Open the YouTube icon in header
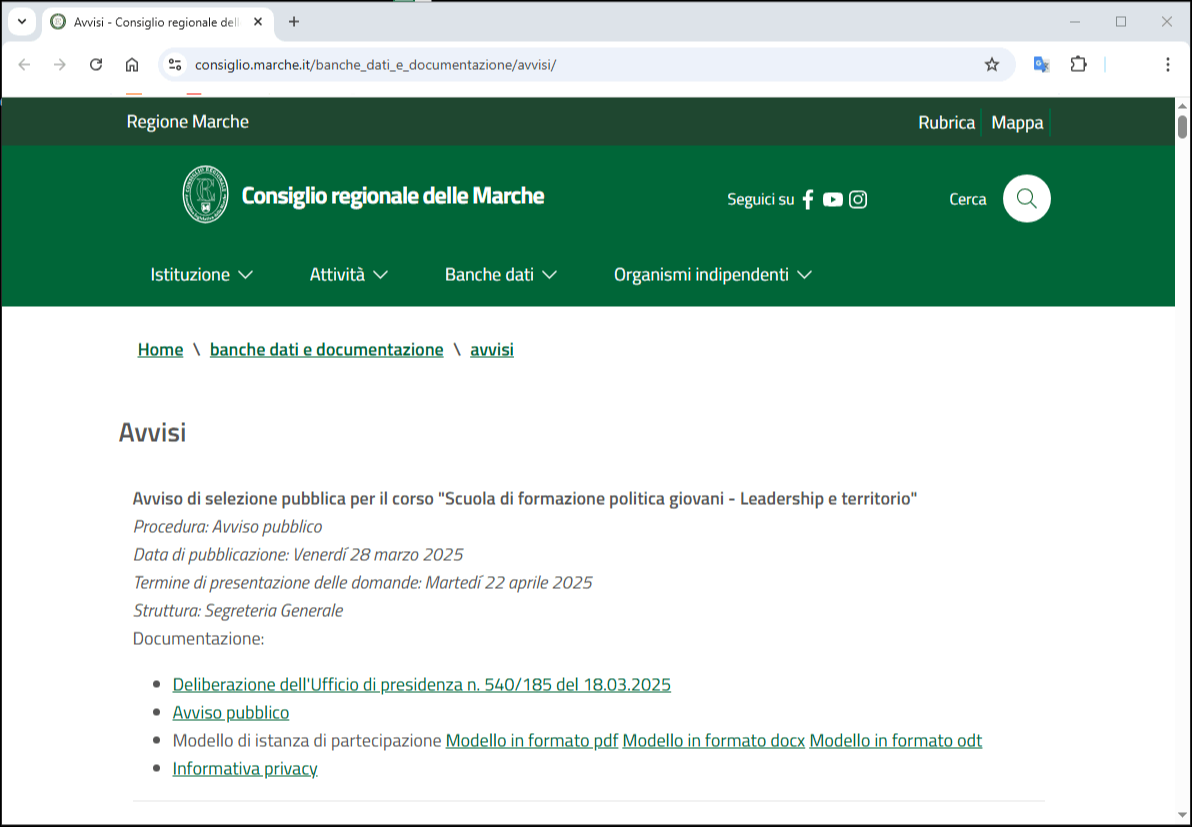This screenshot has height=827, width=1192. [832, 199]
